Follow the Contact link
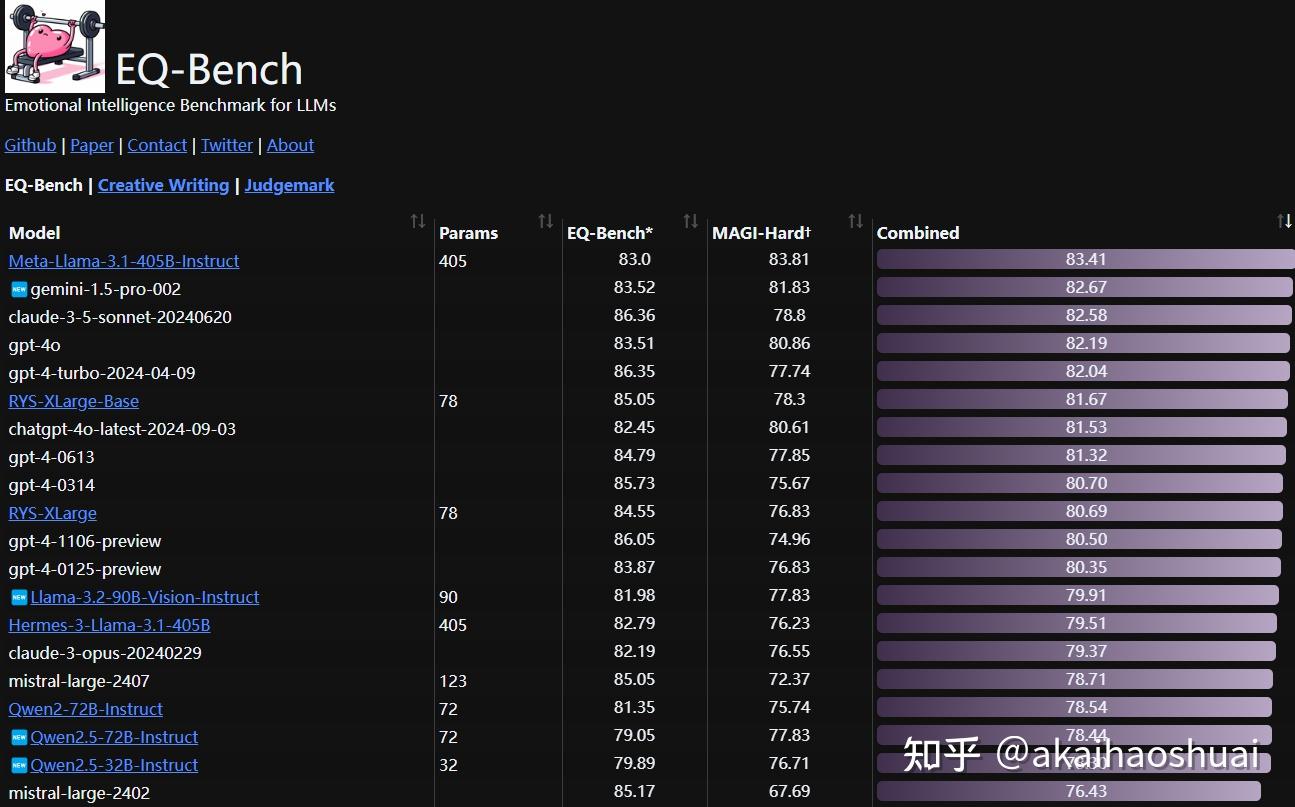The image size is (1295, 807). point(157,145)
